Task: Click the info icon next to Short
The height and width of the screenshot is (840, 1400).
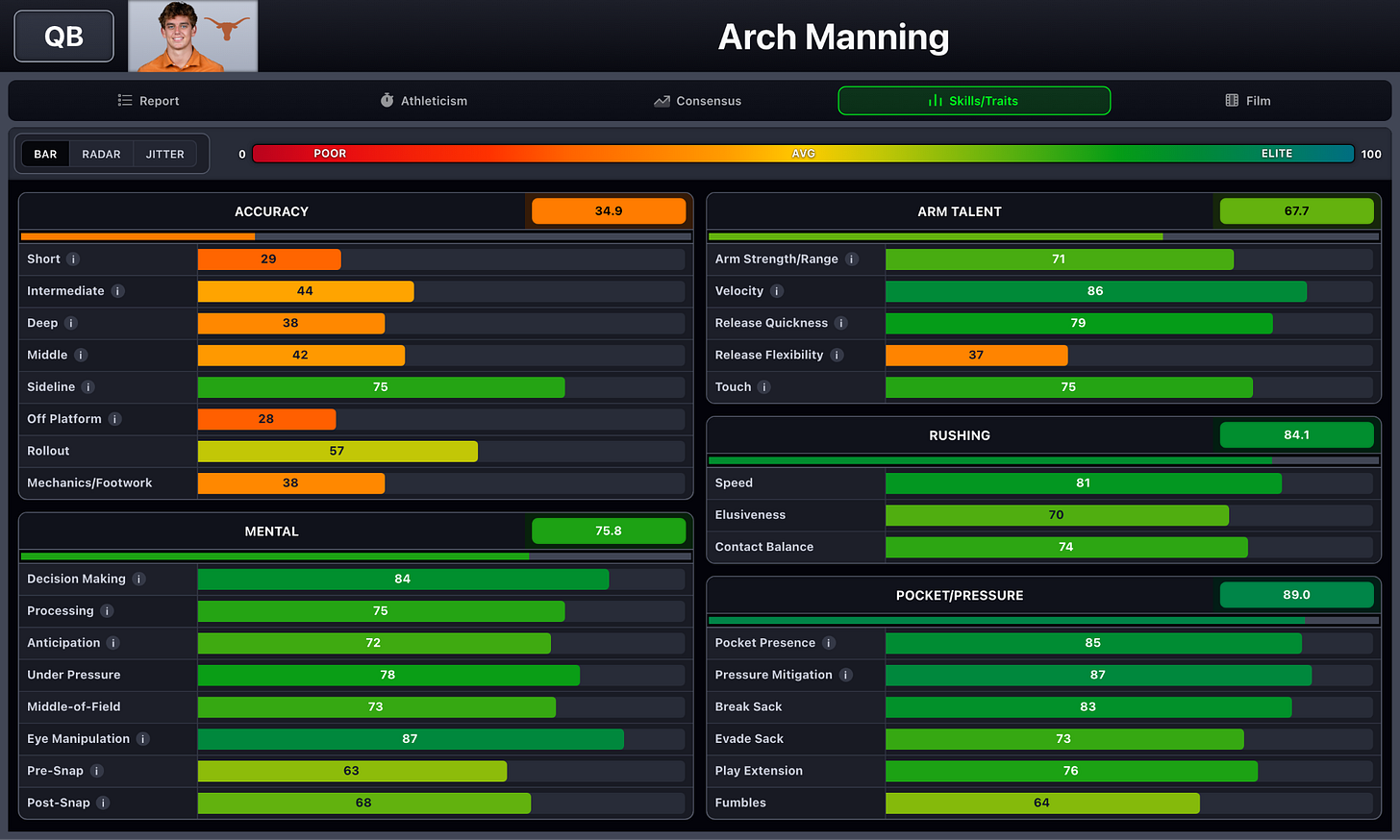Action: [73, 259]
